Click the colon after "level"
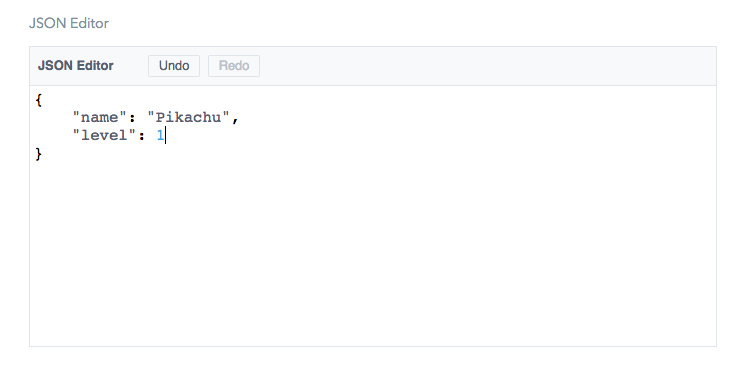749x381 pixels. [x=141, y=136]
